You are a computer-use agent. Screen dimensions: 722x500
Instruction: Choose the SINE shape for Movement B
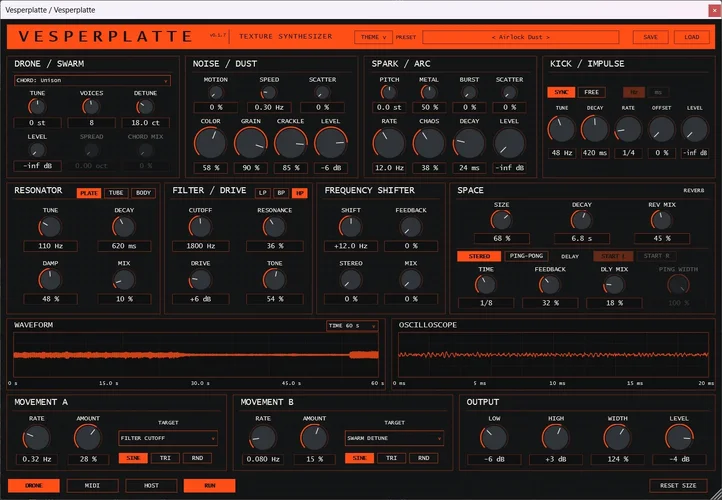click(x=359, y=458)
